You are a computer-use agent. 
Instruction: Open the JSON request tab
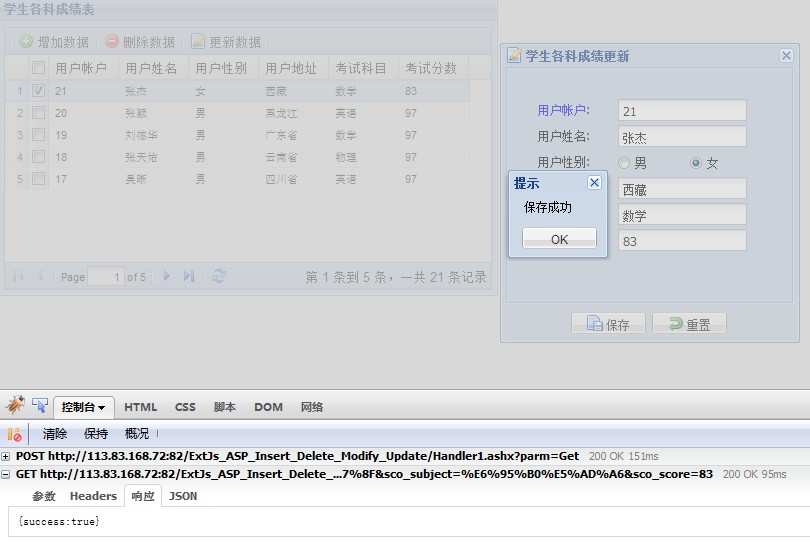coord(183,496)
